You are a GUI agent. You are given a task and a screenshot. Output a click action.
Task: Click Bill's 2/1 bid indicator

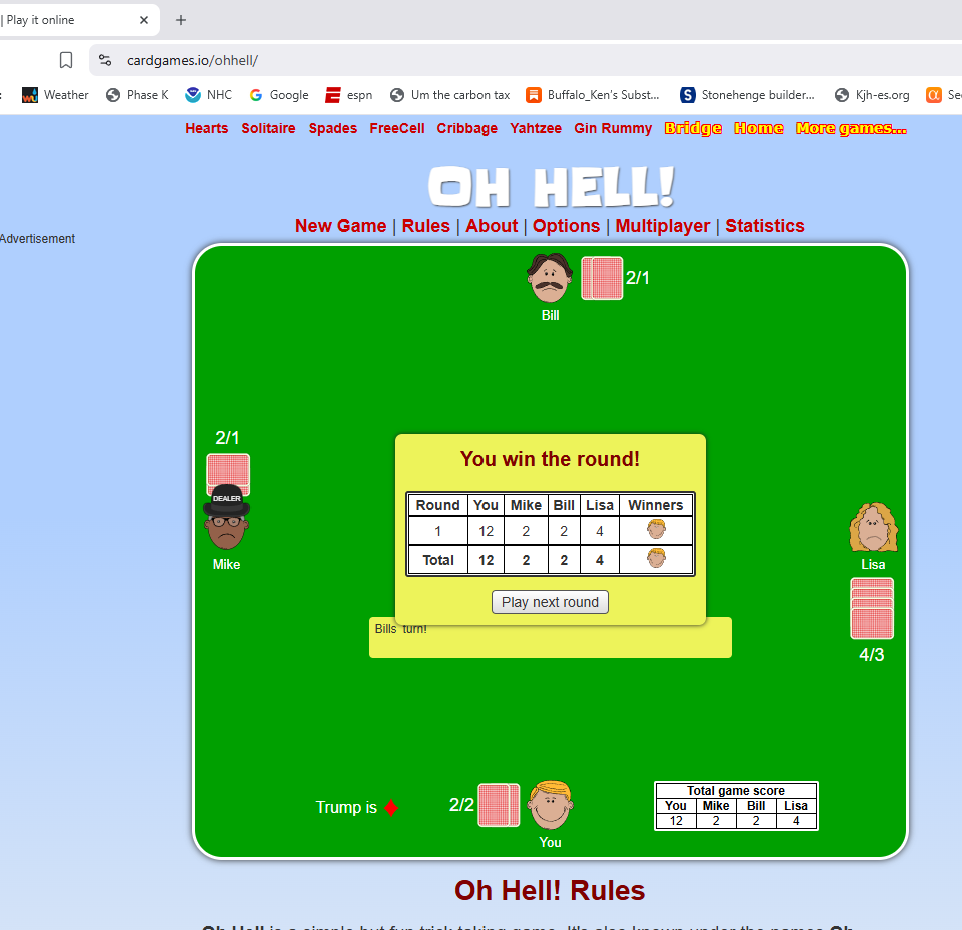click(637, 278)
